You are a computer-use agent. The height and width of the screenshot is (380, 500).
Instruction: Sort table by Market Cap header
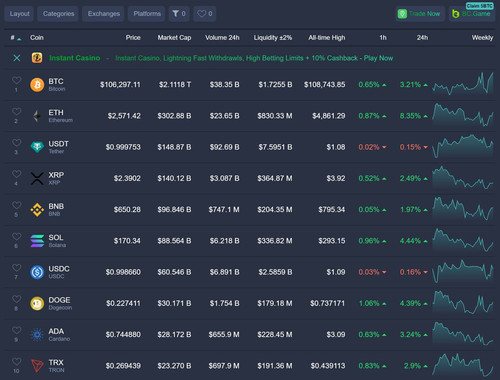[174, 38]
